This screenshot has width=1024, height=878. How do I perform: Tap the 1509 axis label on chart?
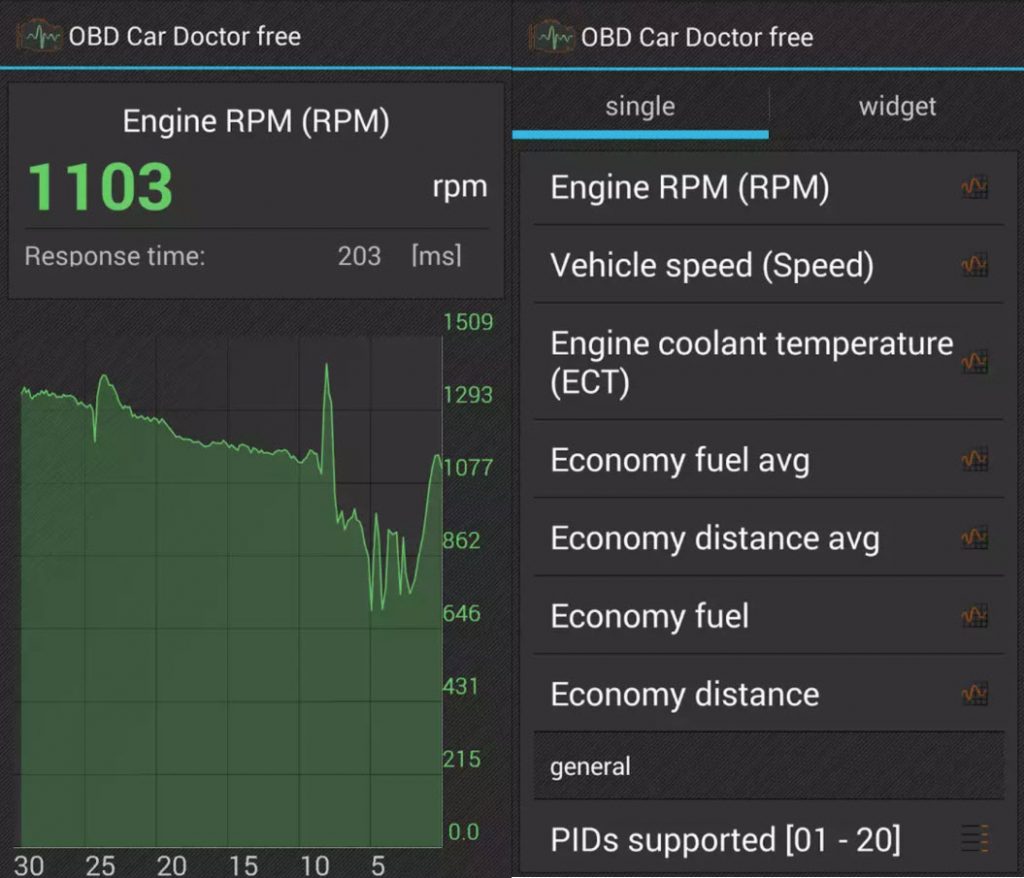(468, 322)
